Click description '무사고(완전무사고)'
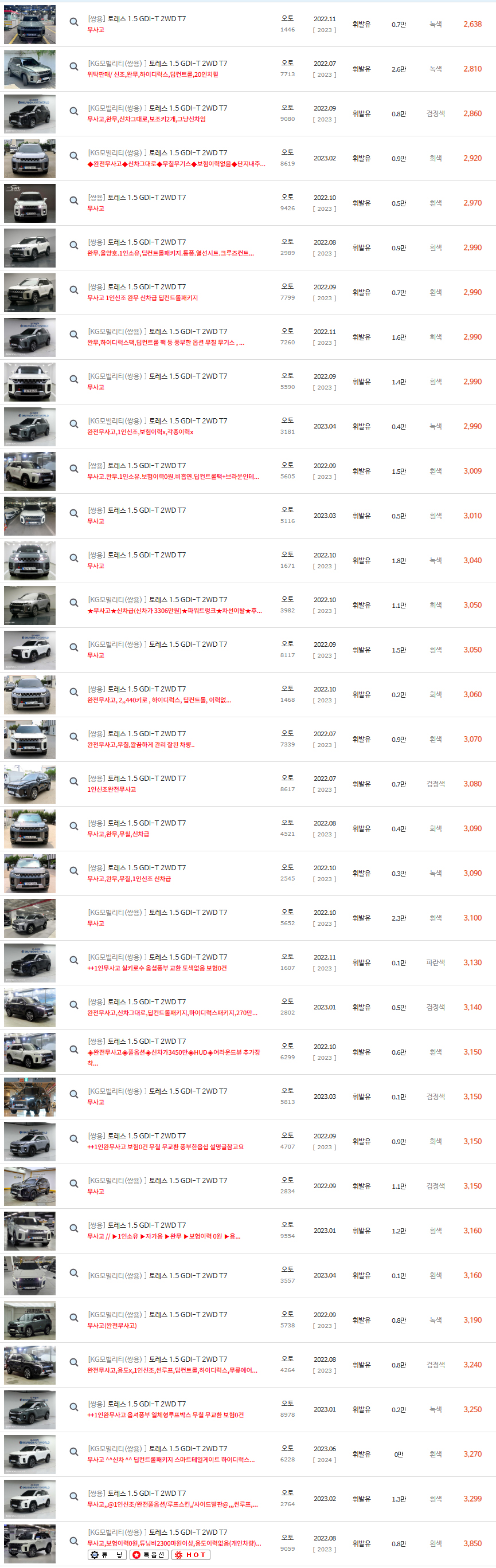 pos(112,1325)
